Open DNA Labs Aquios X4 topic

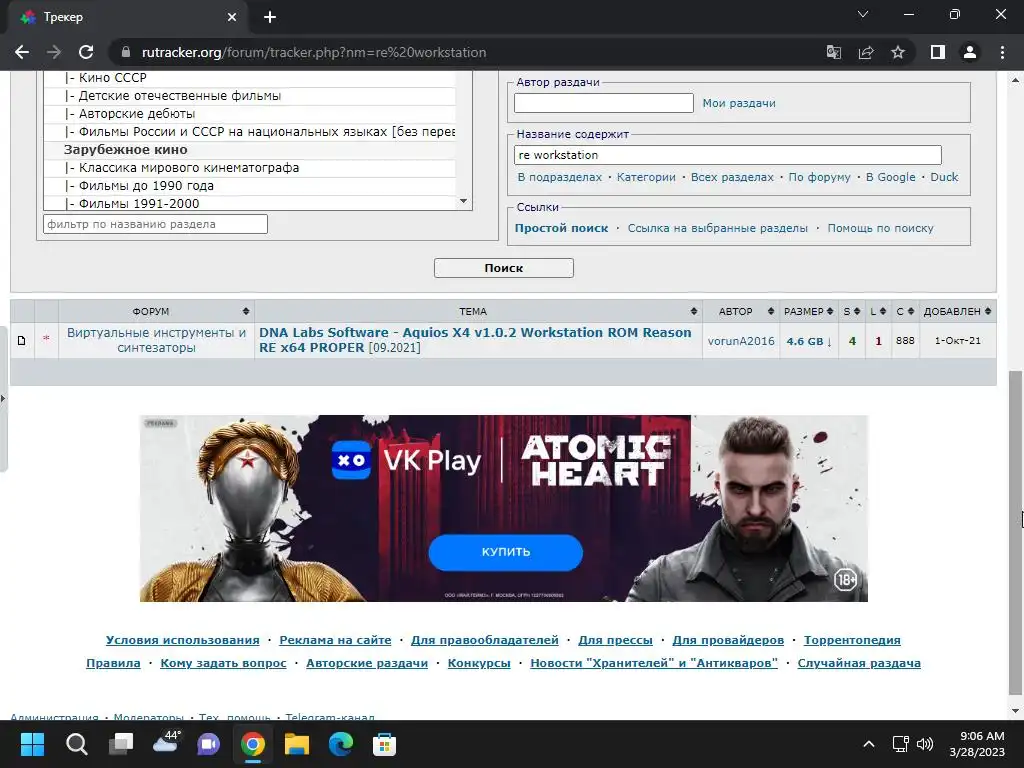(x=475, y=340)
